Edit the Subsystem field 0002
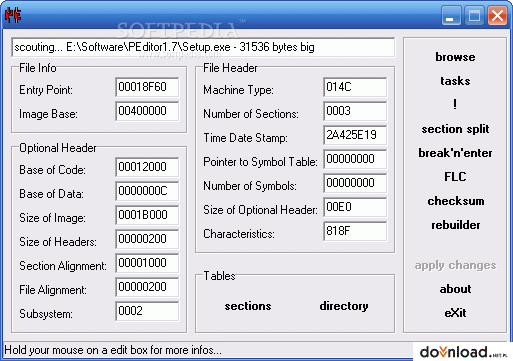This screenshot has height=361, width=513. coord(147,311)
